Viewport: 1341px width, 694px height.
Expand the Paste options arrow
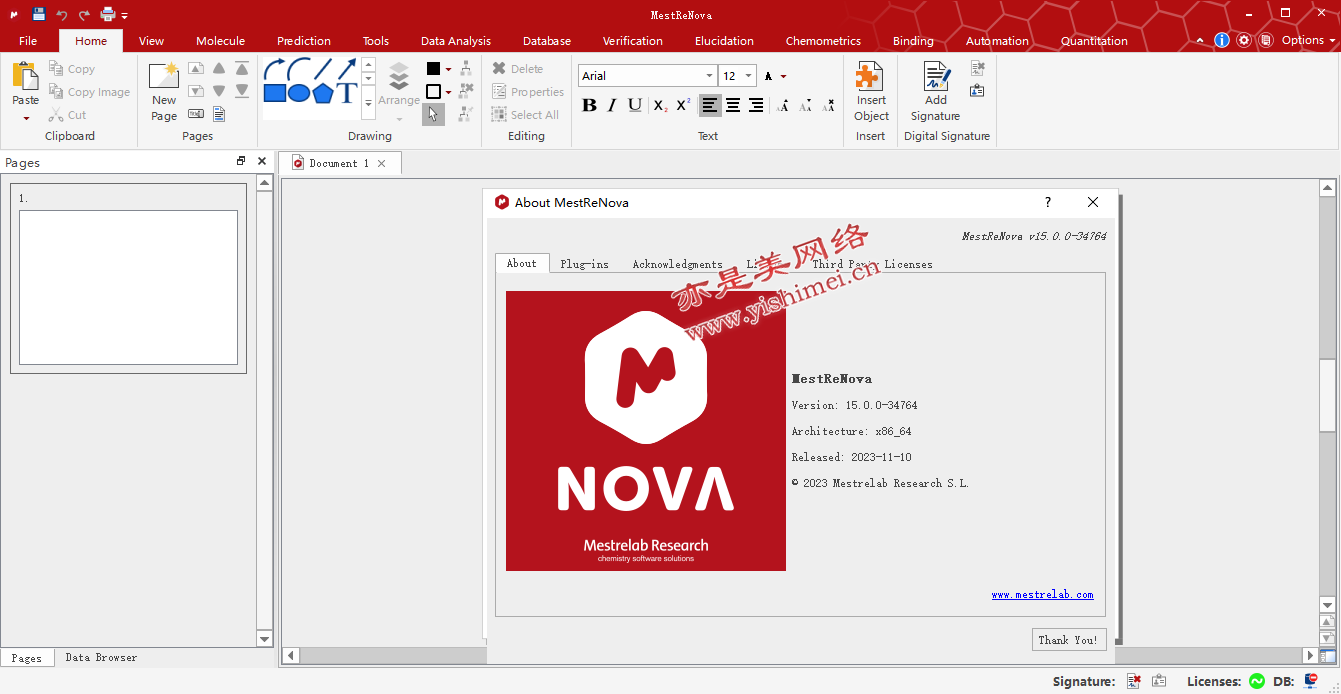click(26, 118)
